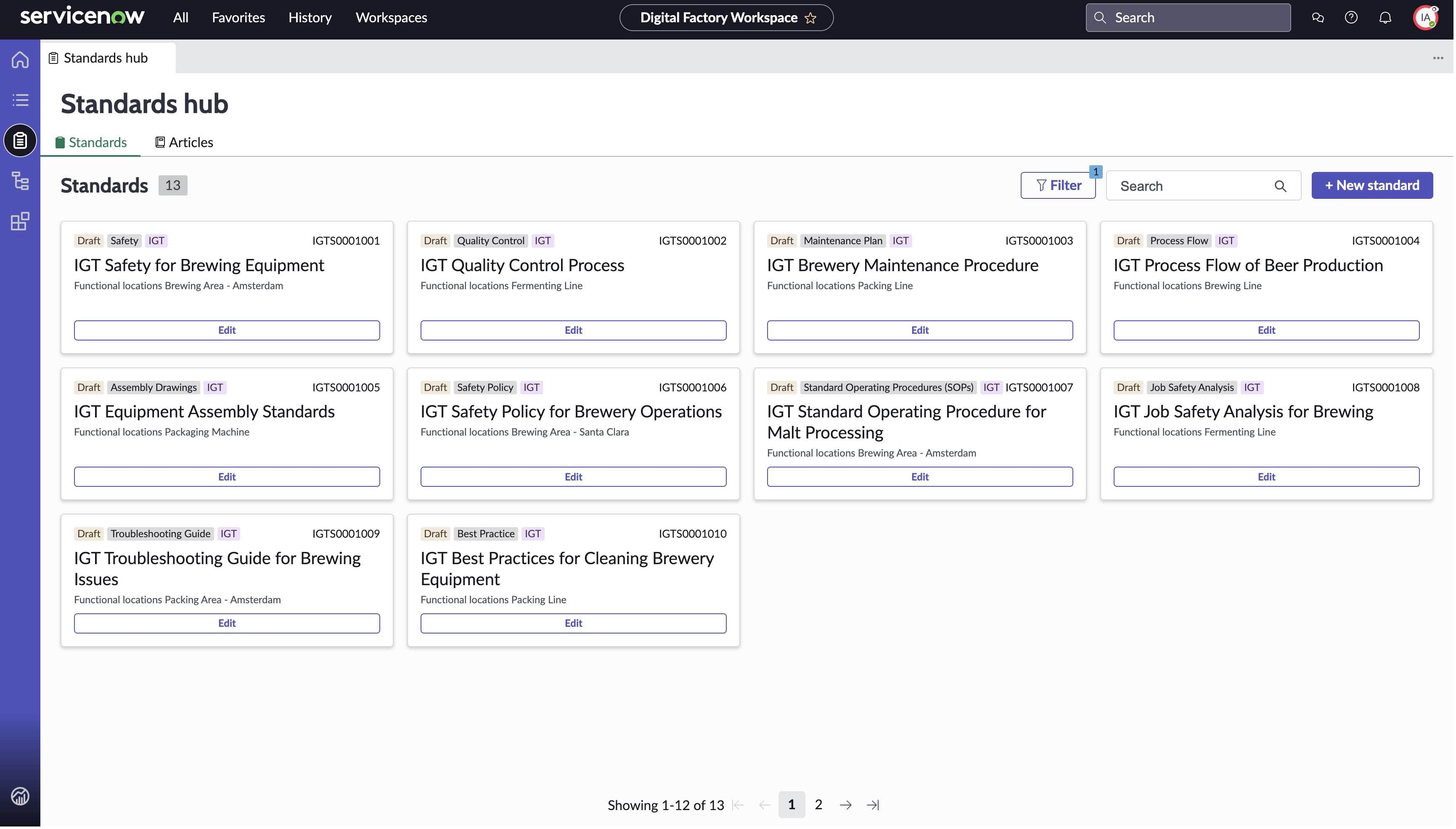Open the Favorites menu

pyautogui.click(x=238, y=18)
